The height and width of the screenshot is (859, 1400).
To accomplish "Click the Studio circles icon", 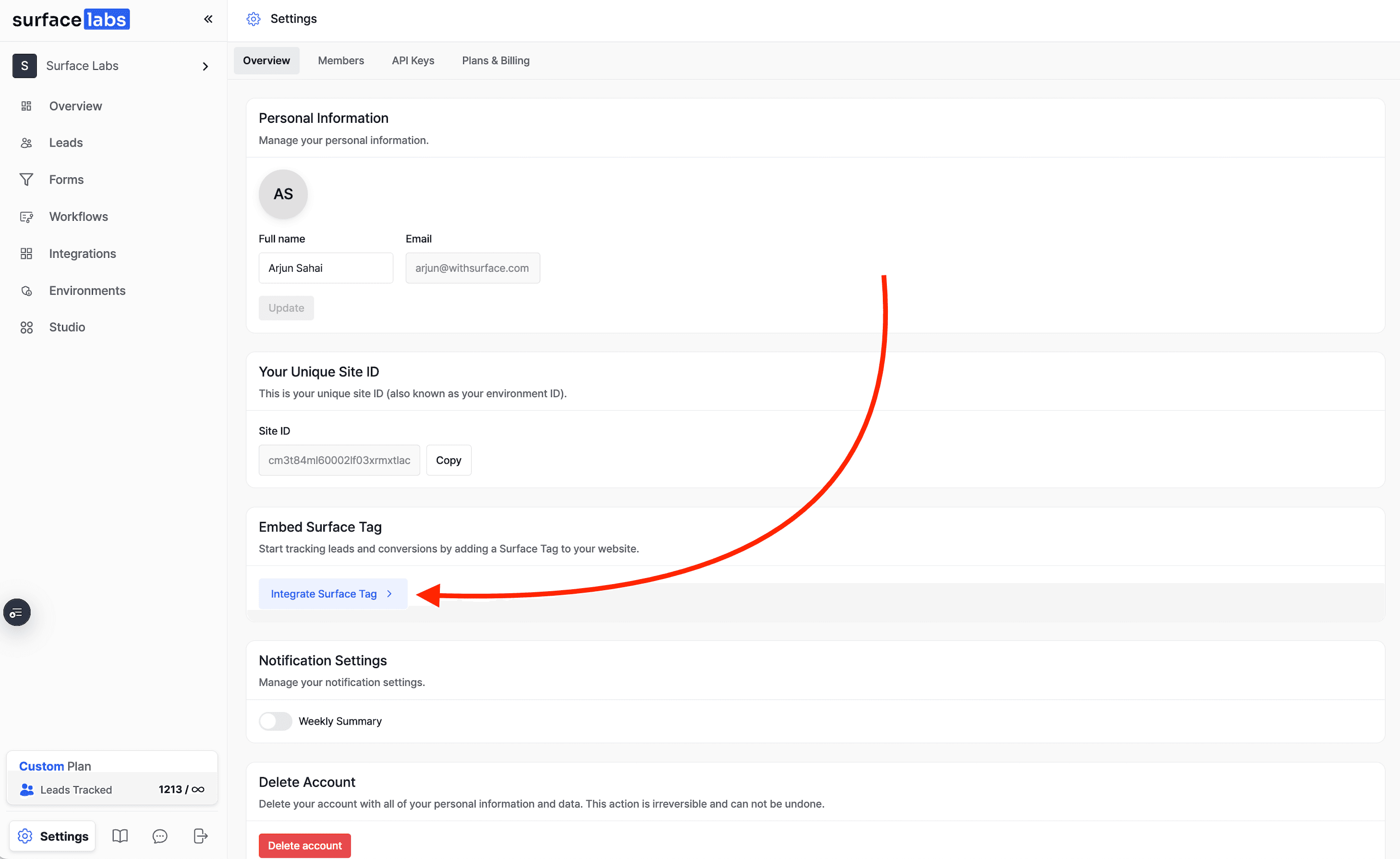I will point(26,327).
